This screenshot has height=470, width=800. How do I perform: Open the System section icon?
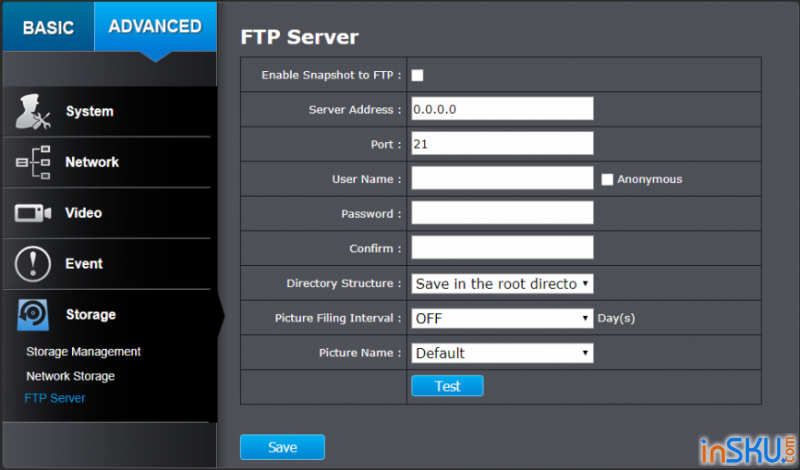(x=33, y=111)
